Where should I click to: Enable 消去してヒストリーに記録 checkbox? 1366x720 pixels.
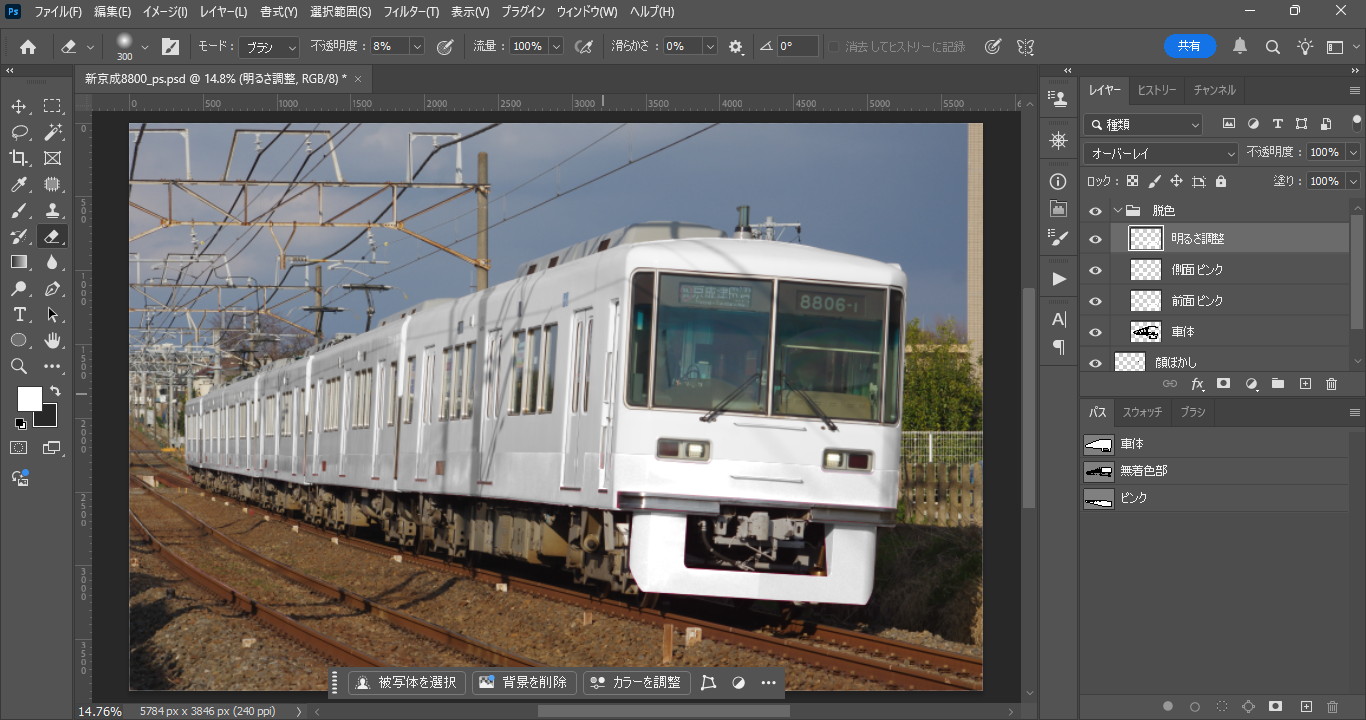point(835,47)
